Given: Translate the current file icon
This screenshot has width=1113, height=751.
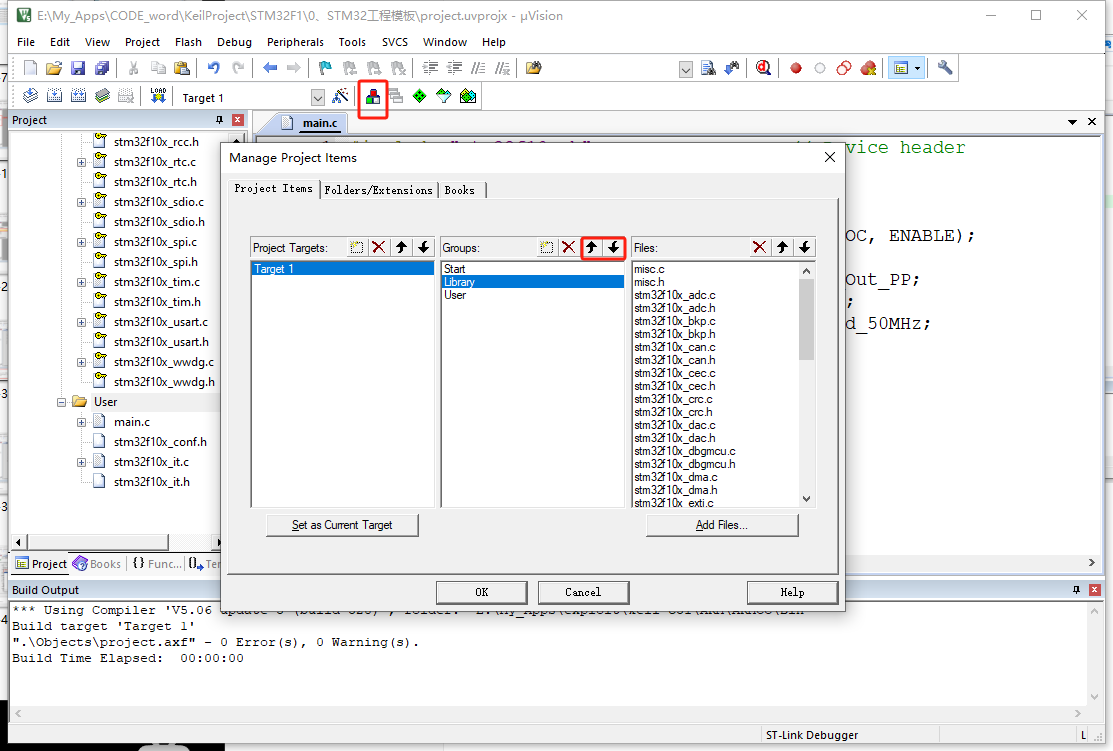Looking at the screenshot, I should (31, 96).
